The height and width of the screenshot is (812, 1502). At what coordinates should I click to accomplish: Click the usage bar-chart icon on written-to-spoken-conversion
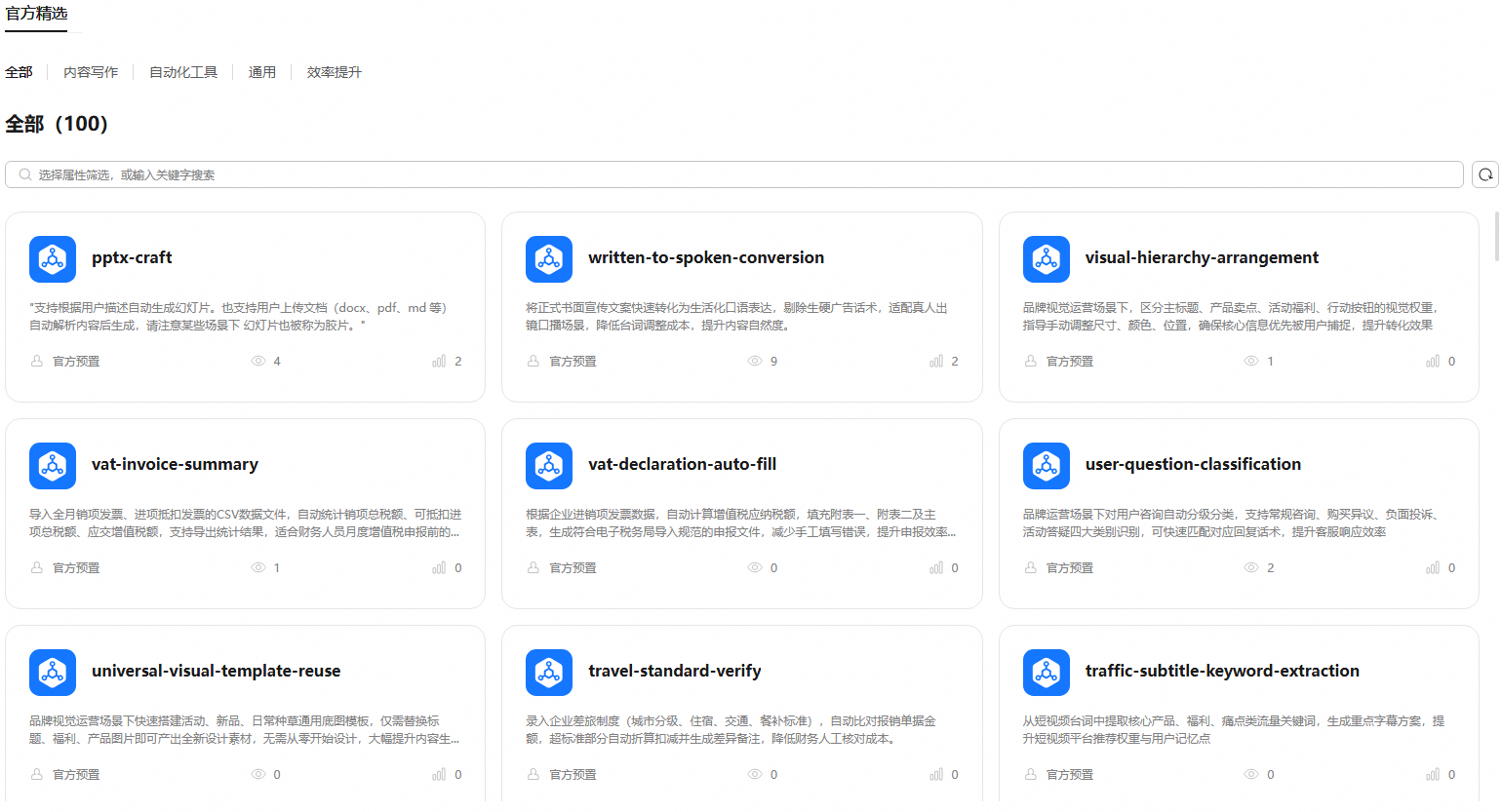click(936, 361)
